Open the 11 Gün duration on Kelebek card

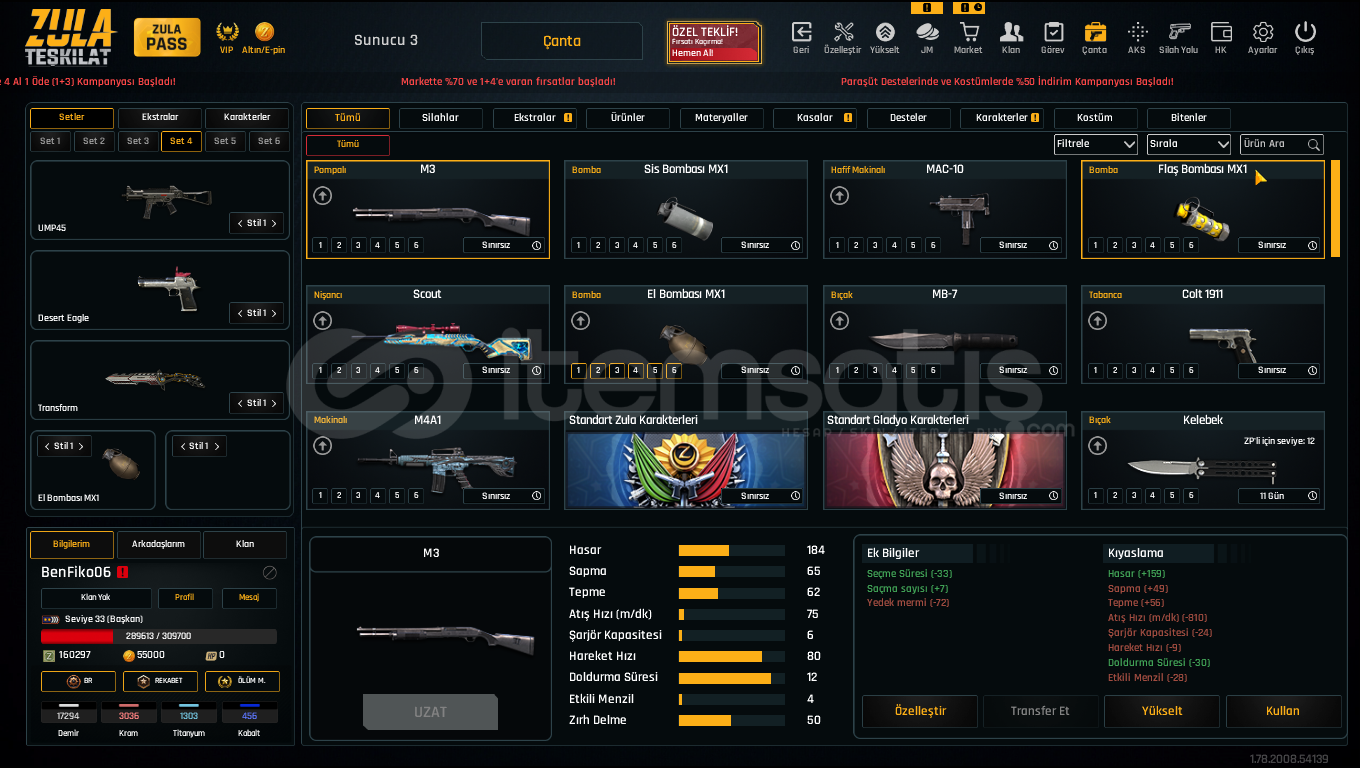[1279, 496]
